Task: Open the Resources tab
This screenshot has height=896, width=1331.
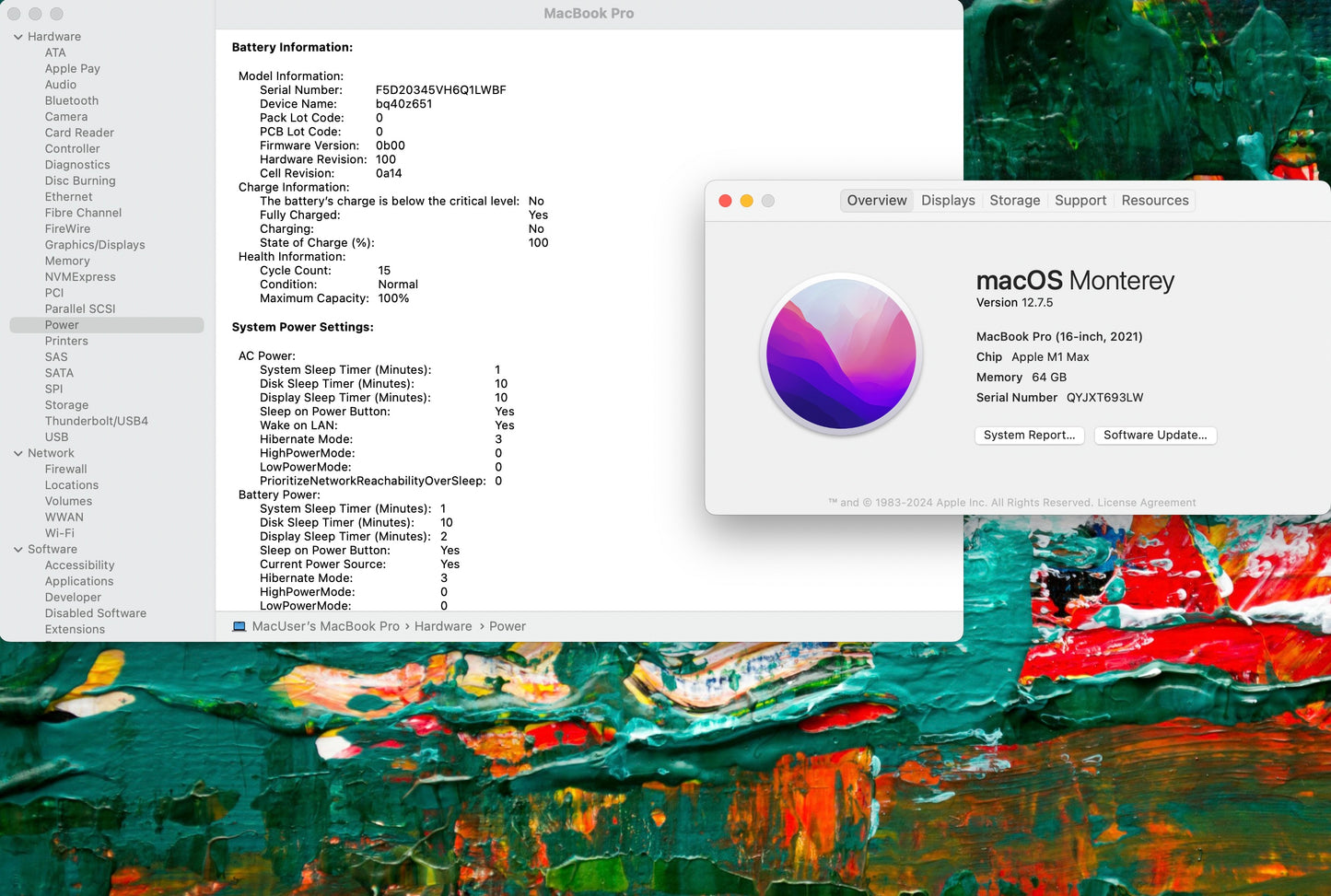Action: click(x=1154, y=201)
